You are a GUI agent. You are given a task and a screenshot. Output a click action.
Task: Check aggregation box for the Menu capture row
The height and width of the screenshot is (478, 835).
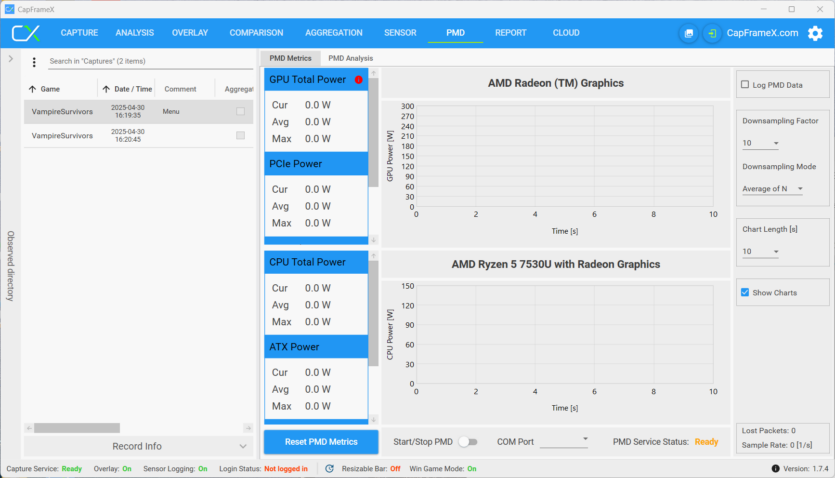point(241,111)
